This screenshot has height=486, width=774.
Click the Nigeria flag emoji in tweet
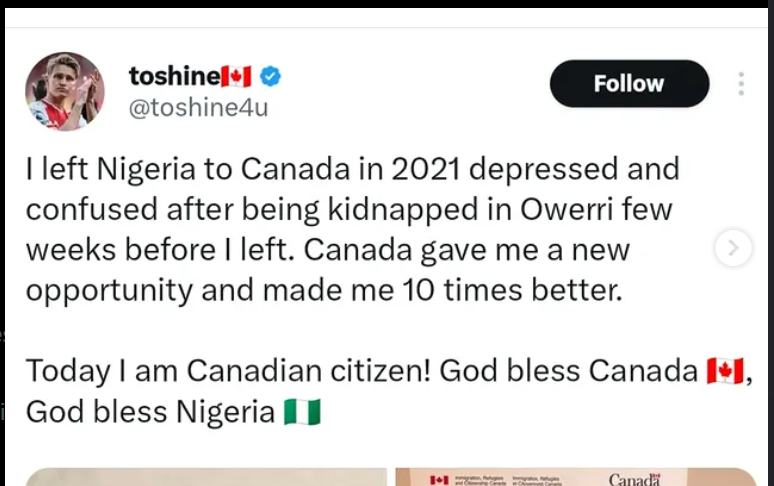[x=302, y=412]
